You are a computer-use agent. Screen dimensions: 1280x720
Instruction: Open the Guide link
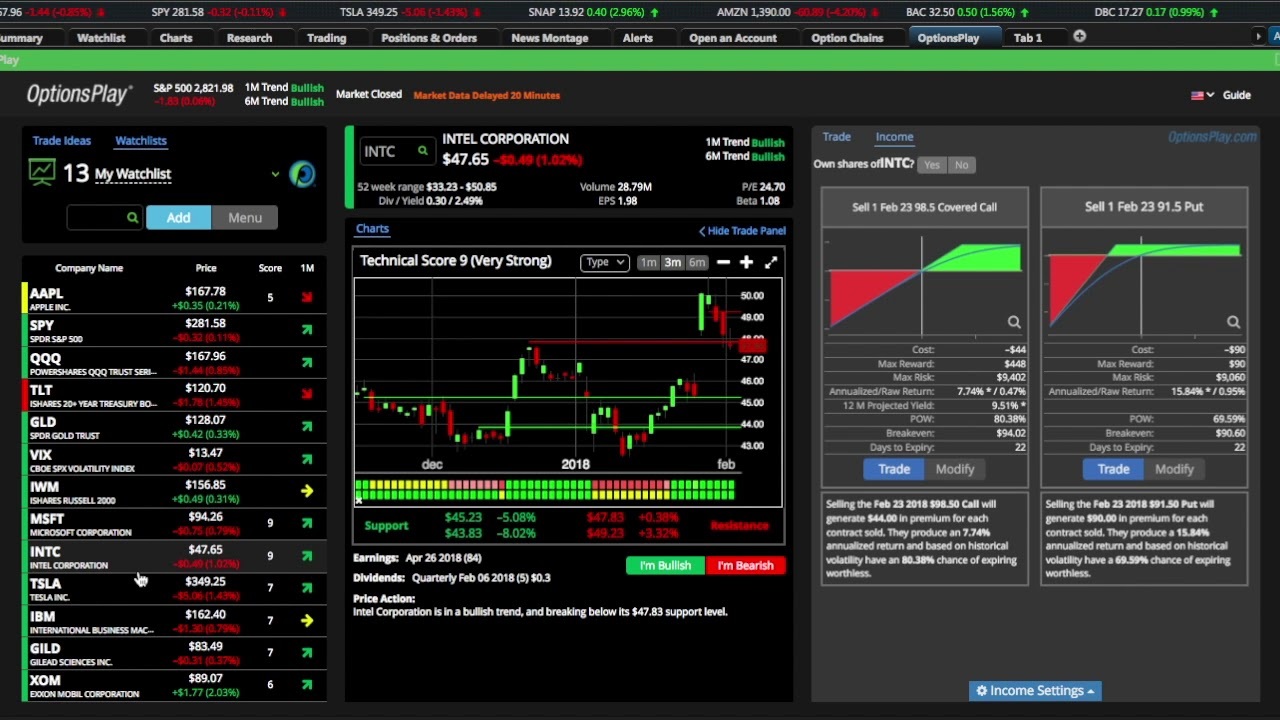click(1237, 95)
